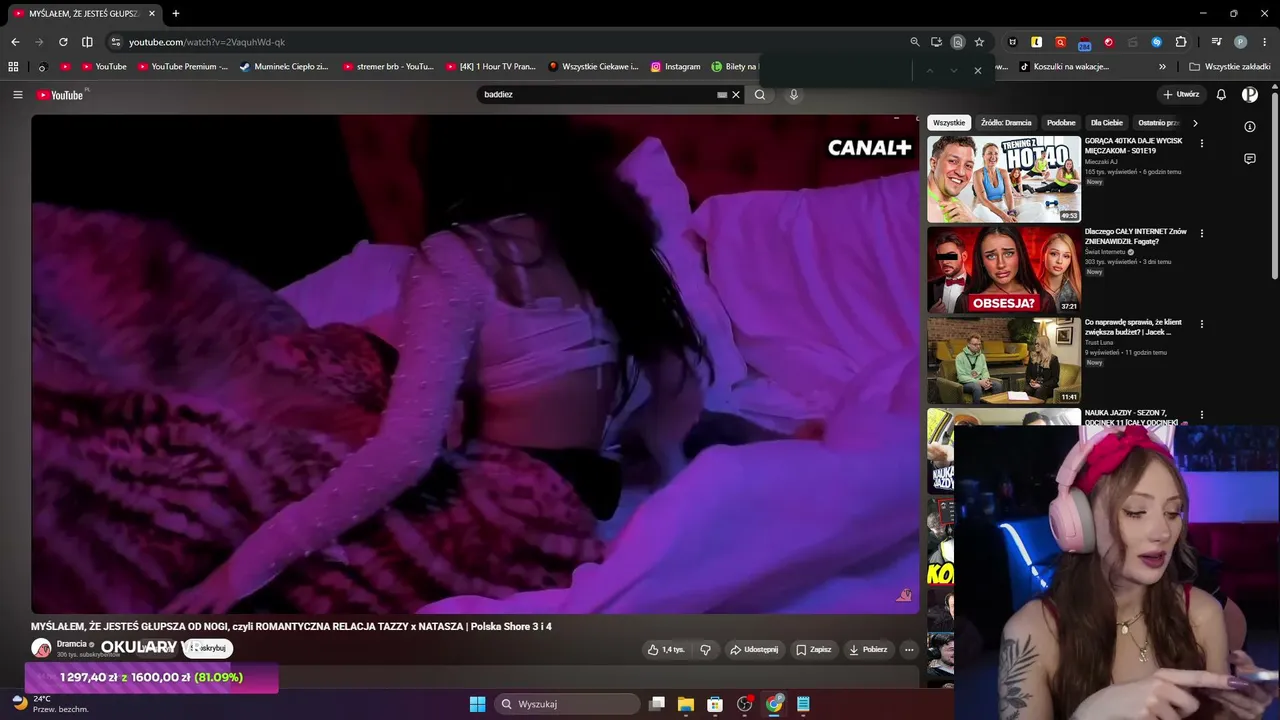
Task: Open the Koszulki na wakacje bookmark
Action: [1064, 67]
